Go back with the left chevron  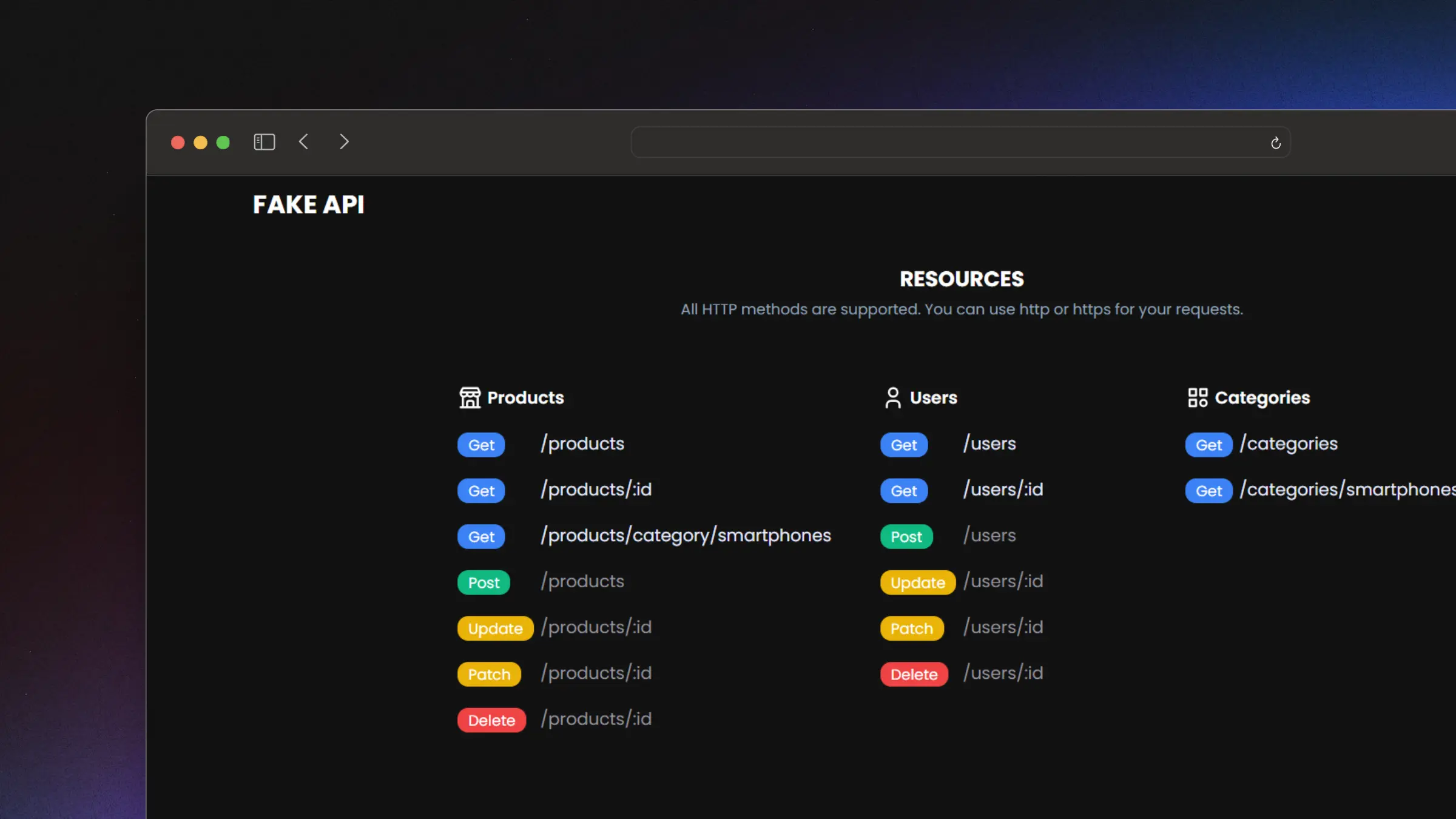[x=303, y=142]
